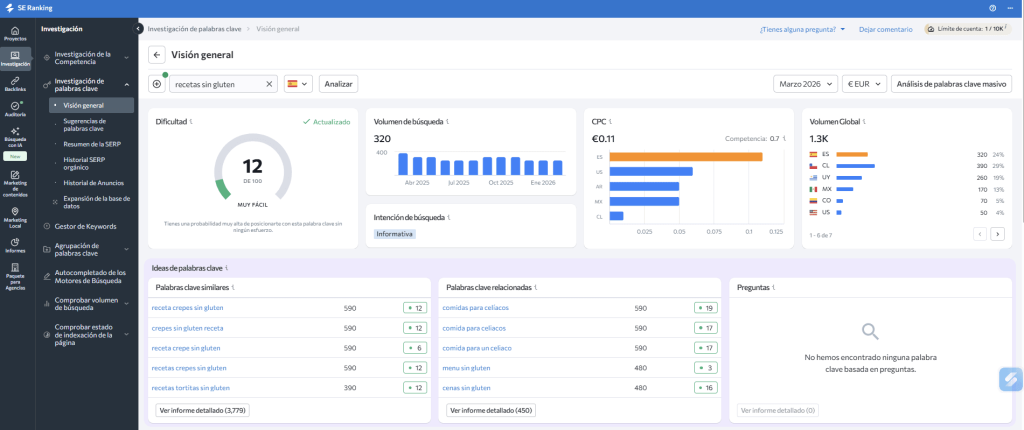Open the 'comidas para celiacos' keyword link
Viewport: 1024px width, 430px height.
(475, 308)
